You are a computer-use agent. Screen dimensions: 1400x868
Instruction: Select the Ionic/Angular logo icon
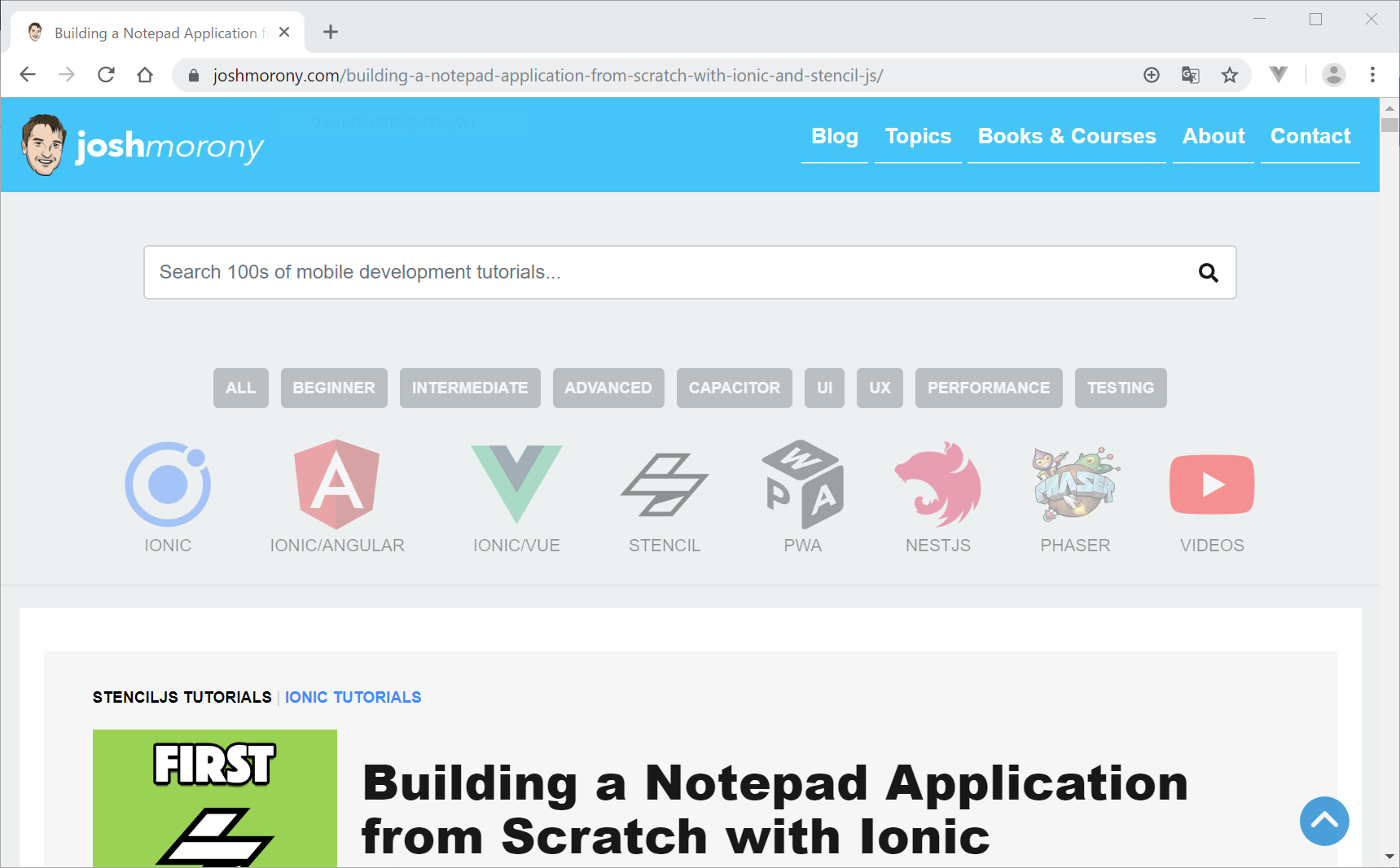336,484
